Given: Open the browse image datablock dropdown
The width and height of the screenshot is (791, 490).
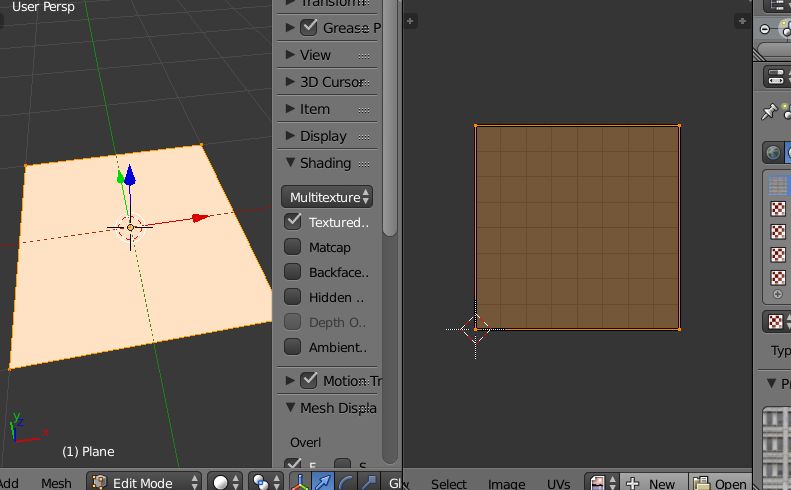Looking at the screenshot, I should (x=602, y=483).
